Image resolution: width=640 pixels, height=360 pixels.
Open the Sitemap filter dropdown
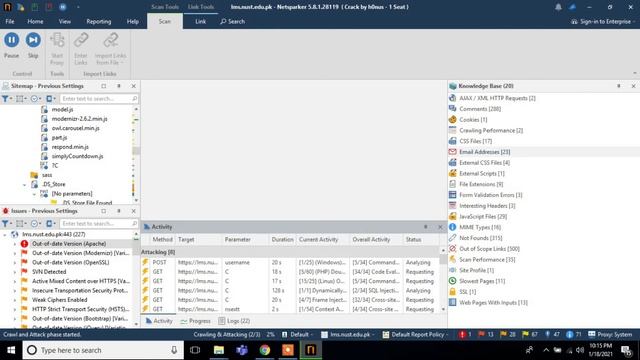(7, 99)
